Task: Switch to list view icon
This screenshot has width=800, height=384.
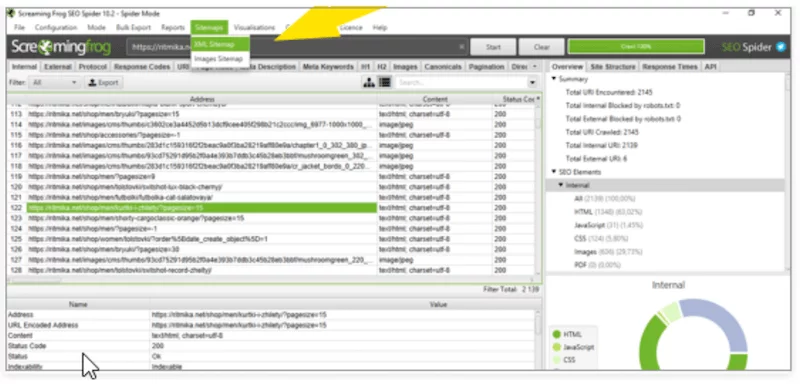Action: point(385,83)
